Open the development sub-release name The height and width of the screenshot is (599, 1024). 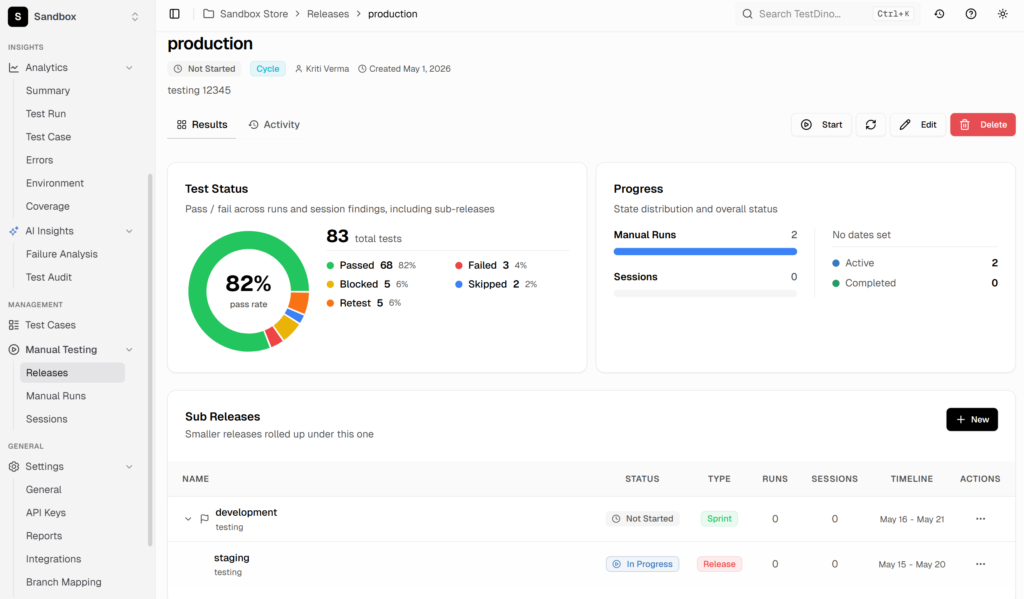tap(246, 512)
